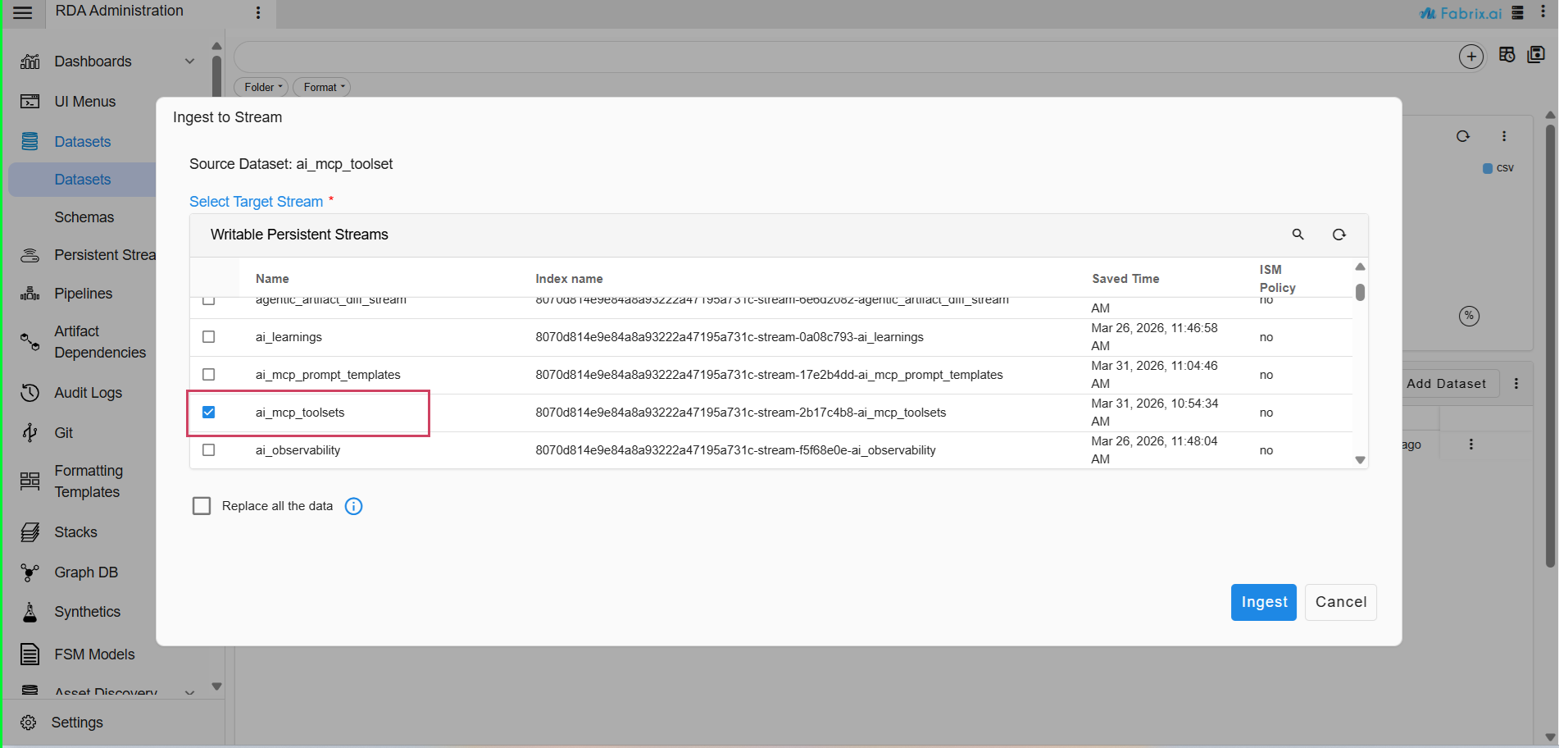Click the Graph DB sidebar icon

(x=30, y=572)
